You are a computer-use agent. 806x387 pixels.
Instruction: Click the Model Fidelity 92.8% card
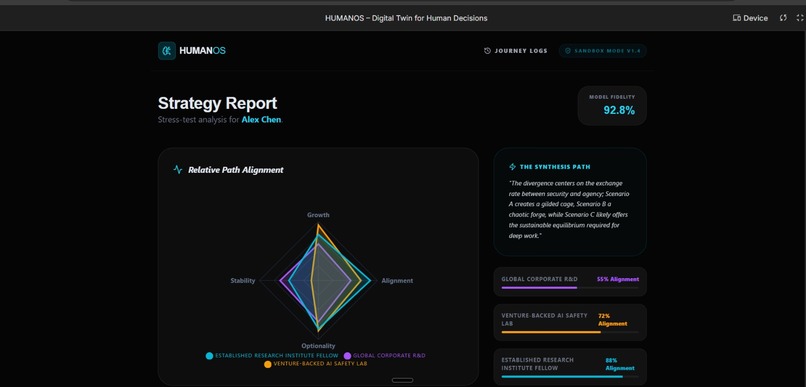pyautogui.click(x=612, y=105)
